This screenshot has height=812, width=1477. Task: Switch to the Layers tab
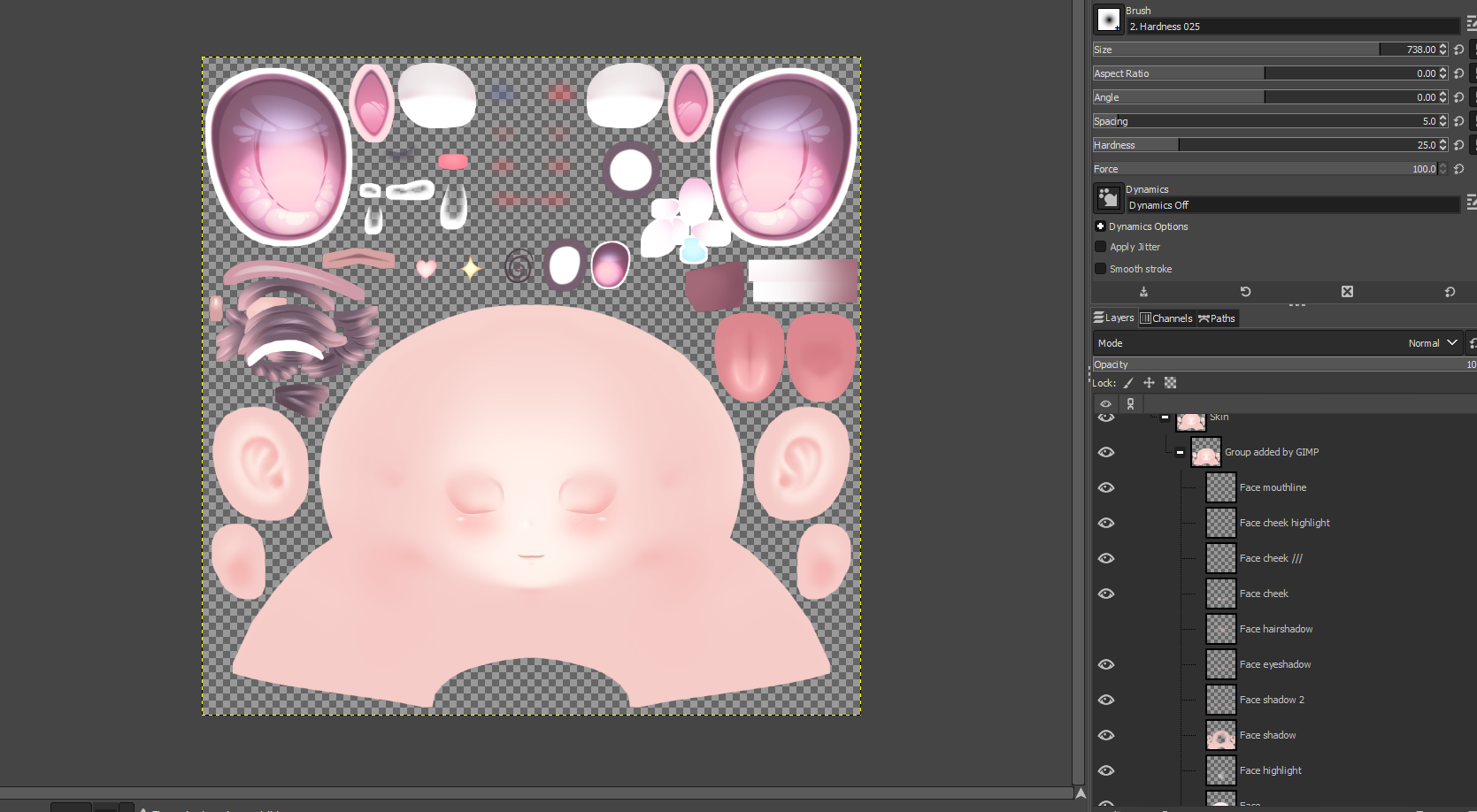[1114, 318]
